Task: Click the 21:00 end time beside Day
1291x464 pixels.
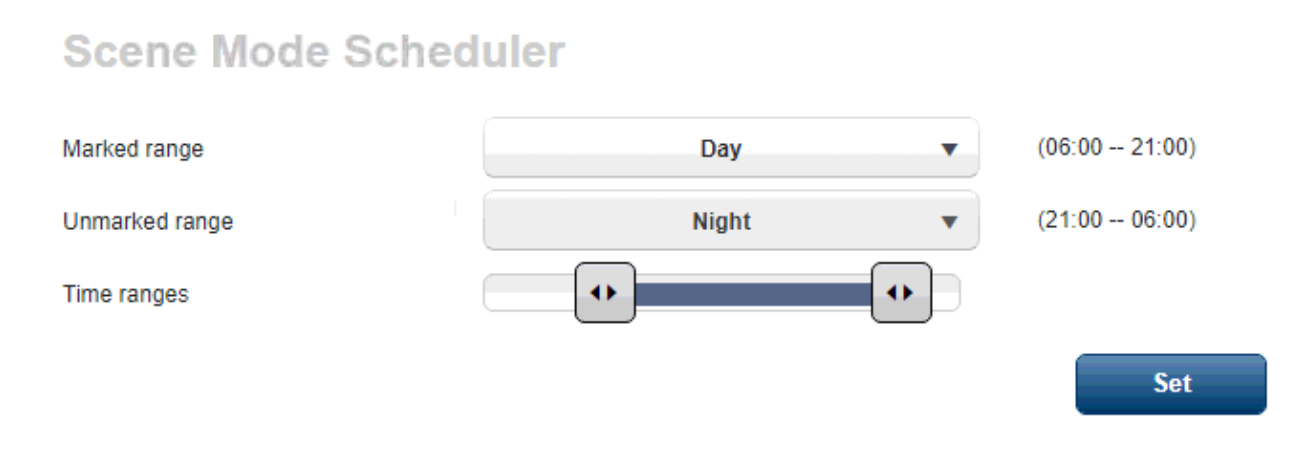Action: [x=1160, y=148]
